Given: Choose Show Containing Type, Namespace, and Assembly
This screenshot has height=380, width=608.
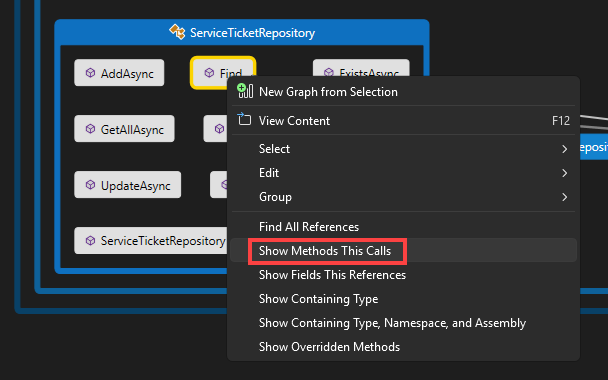Looking at the screenshot, I should [403, 323].
